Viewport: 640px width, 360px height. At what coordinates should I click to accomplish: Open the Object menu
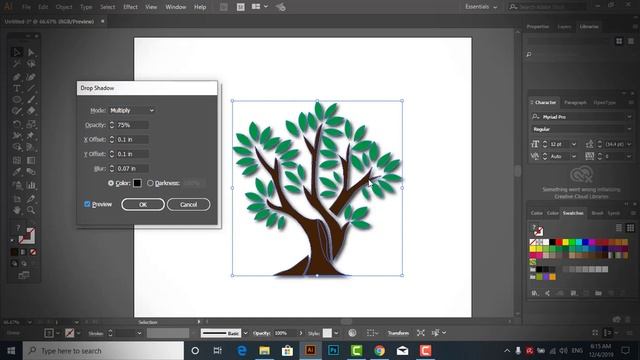click(64, 7)
